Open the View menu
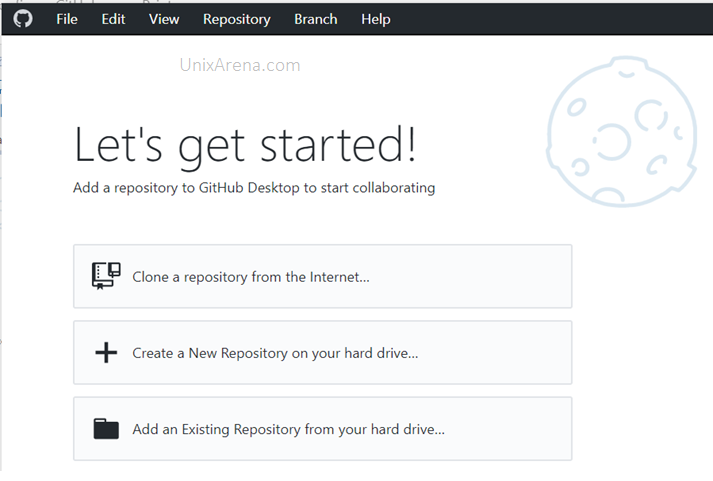 [164, 19]
